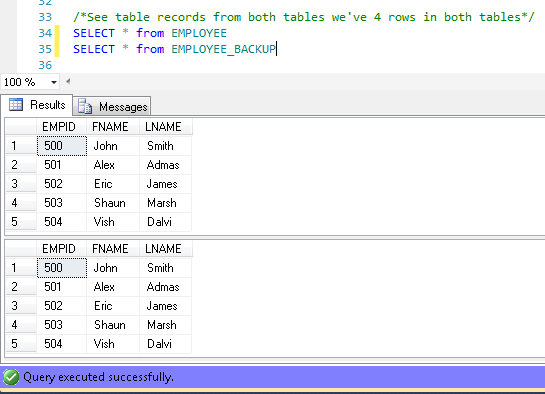Click cell 500 in second result grid
The width and height of the screenshot is (545, 394).
(62, 268)
